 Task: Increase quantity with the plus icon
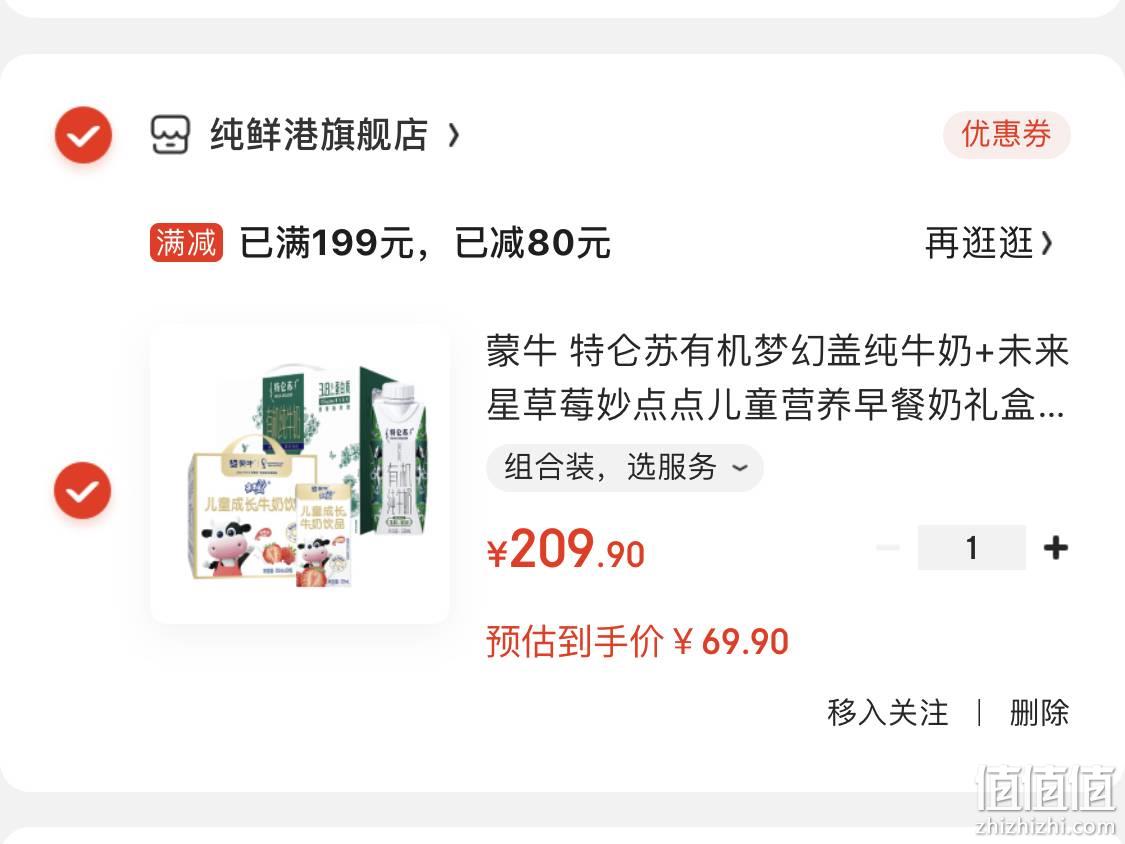1055,548
